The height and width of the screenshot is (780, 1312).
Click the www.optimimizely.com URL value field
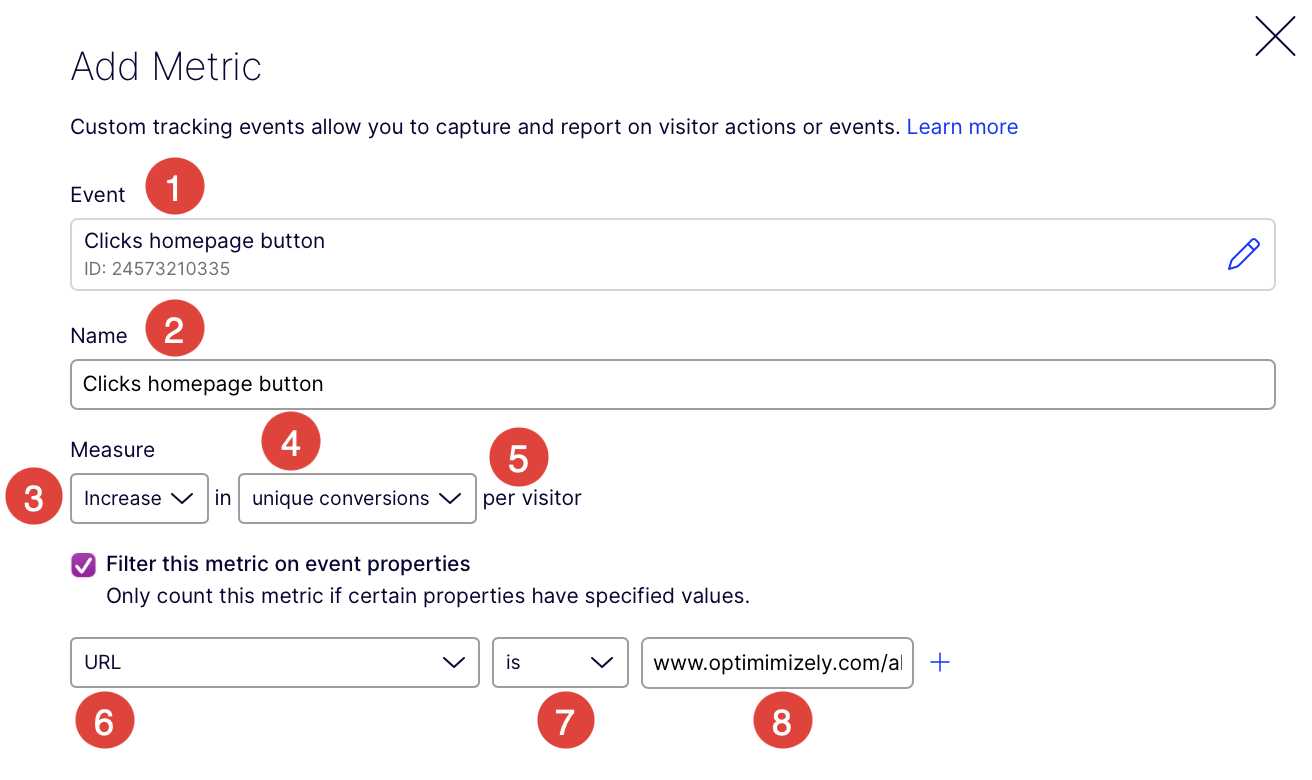click(777, 662)
